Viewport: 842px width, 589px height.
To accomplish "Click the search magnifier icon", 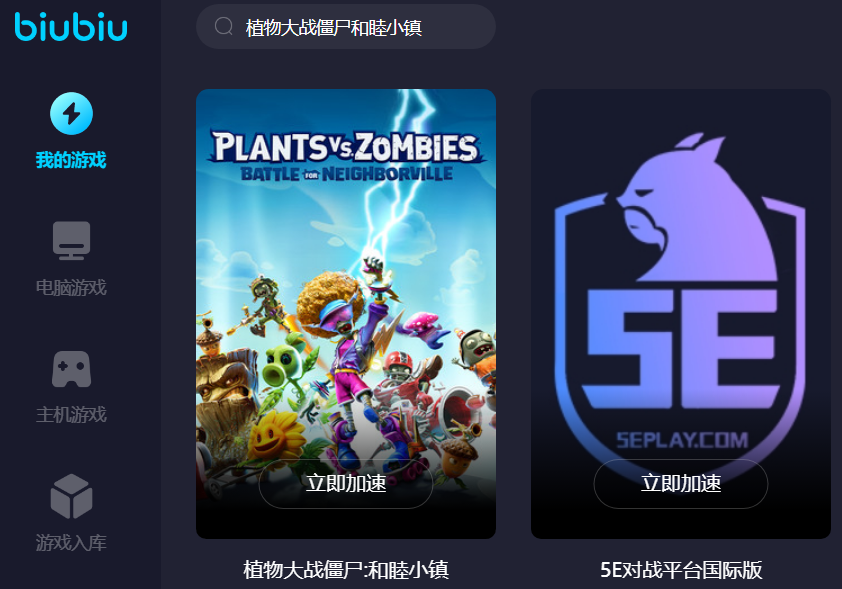I will point(223,26).
